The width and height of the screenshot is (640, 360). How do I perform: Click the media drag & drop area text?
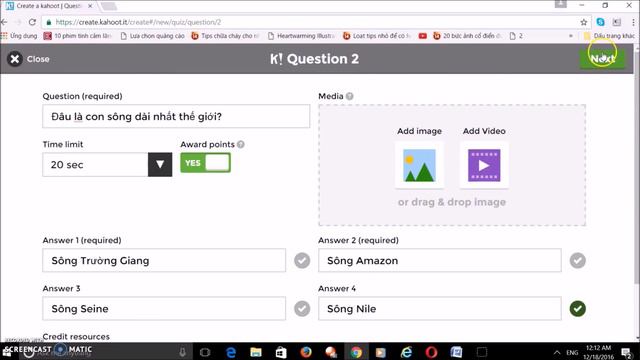coord(452,202)
